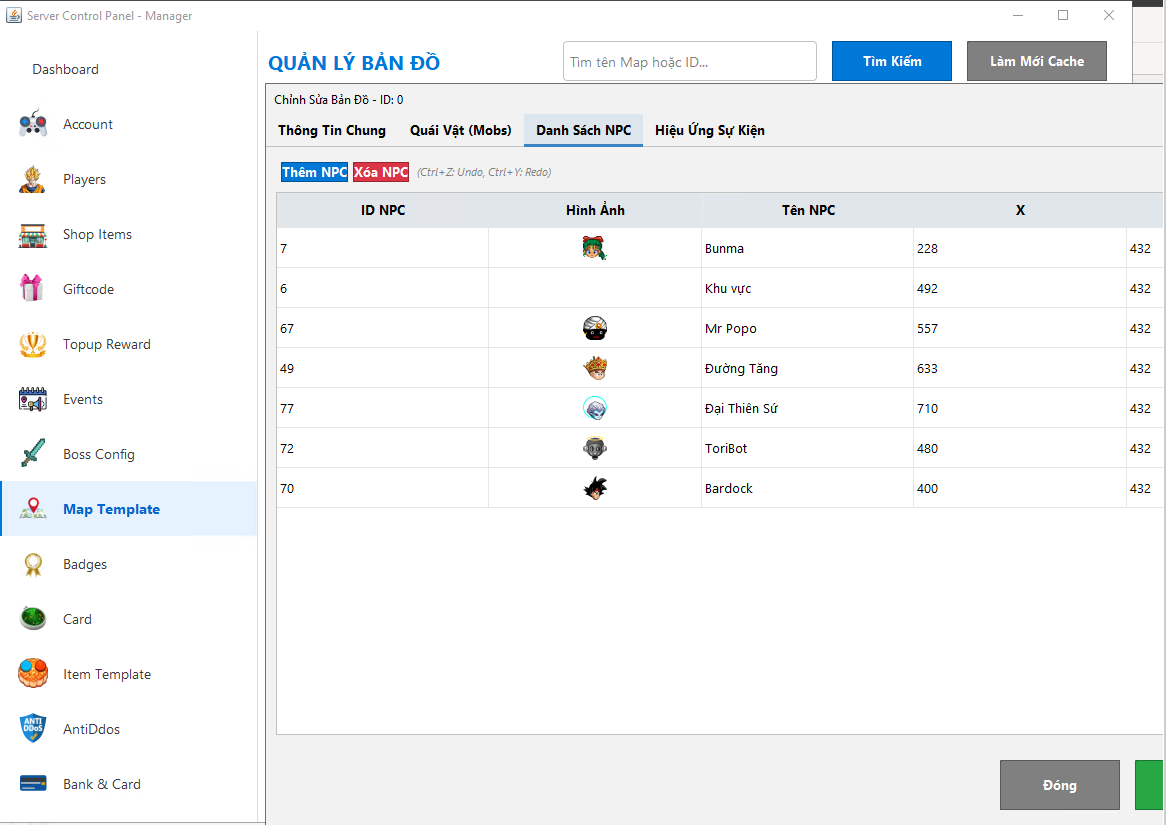Screen dimensions: 1166x825
Task: Click X value 400 in Bardock row
Action: point(1020,489)
